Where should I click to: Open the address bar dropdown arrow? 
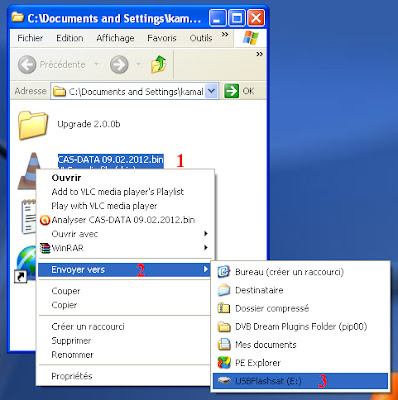point(212,91)
